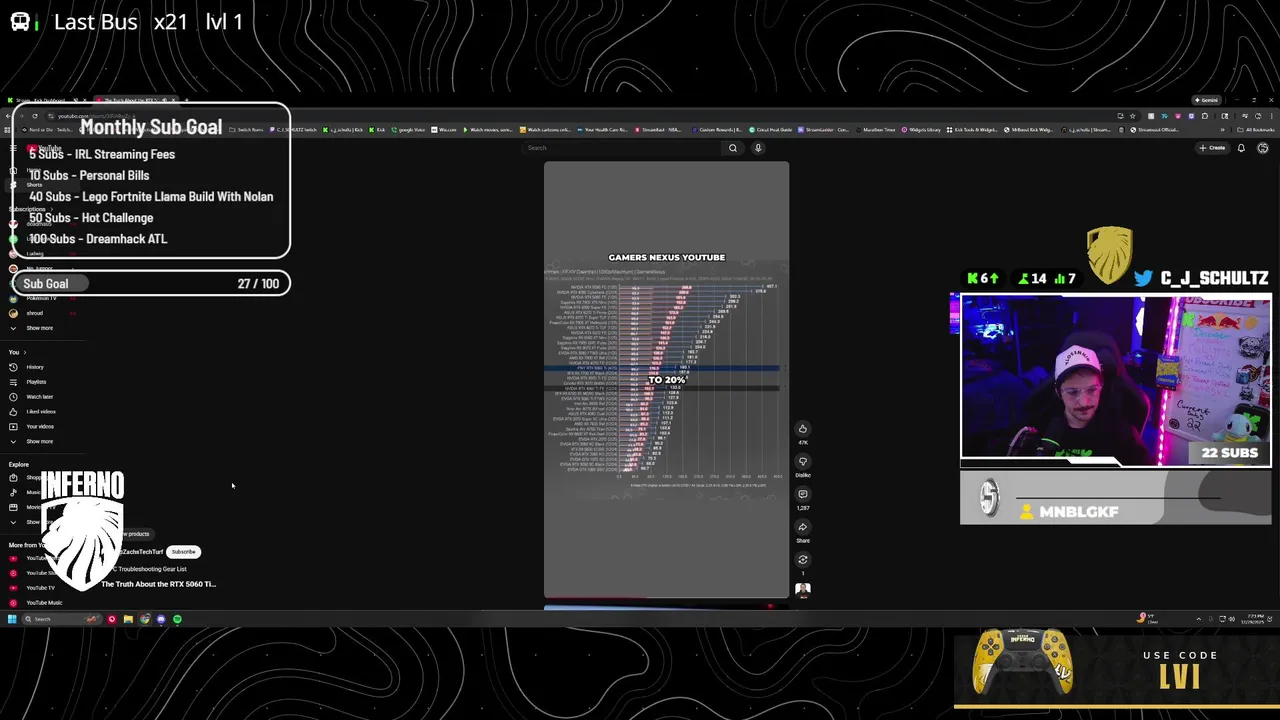Click the Remix icon below Share
The width and height of the screenshot is (1280, 720).
pos(803,560)
